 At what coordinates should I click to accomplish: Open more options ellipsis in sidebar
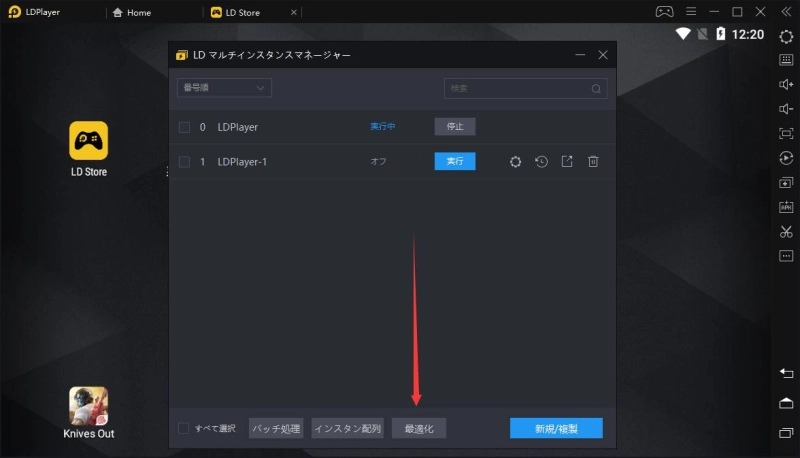[786, 256]
